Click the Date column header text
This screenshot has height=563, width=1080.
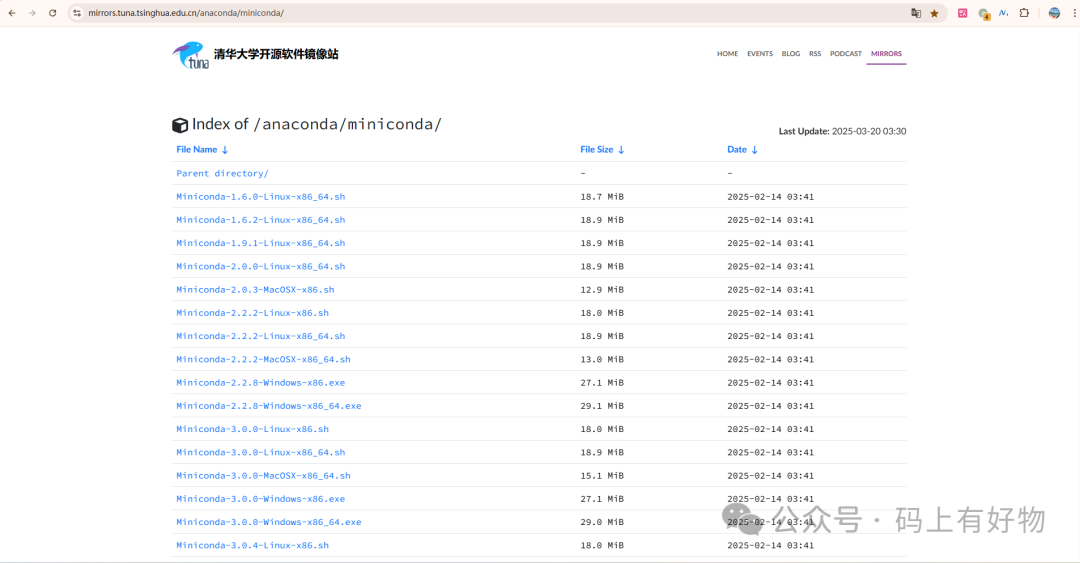click(737, 150)
